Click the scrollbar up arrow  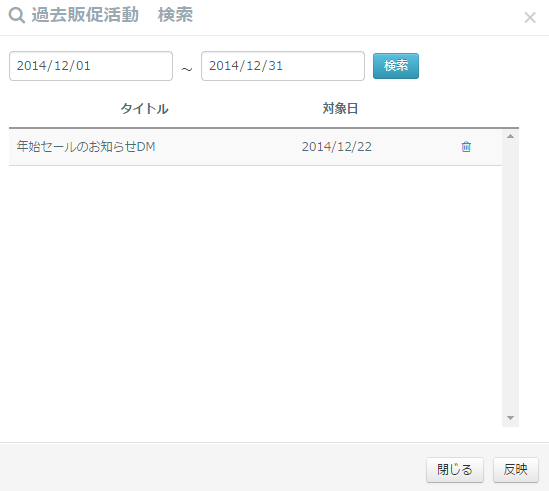tap(510, 136)
